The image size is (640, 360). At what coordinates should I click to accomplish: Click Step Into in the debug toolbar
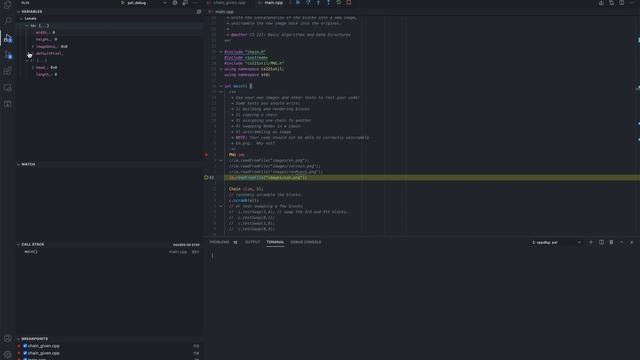click(x=318, y=2)
